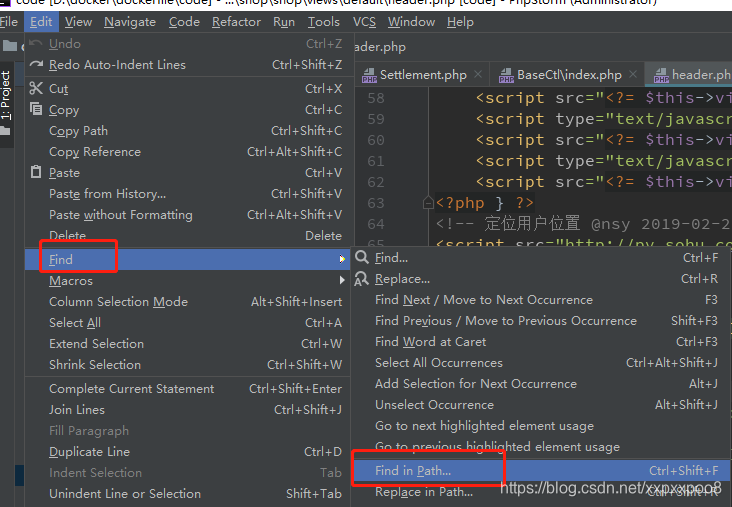The height and width of the screenshot is (507, 732).
Task: Click the <?php } ?> code on line 63
Action: tap(485, 203)
